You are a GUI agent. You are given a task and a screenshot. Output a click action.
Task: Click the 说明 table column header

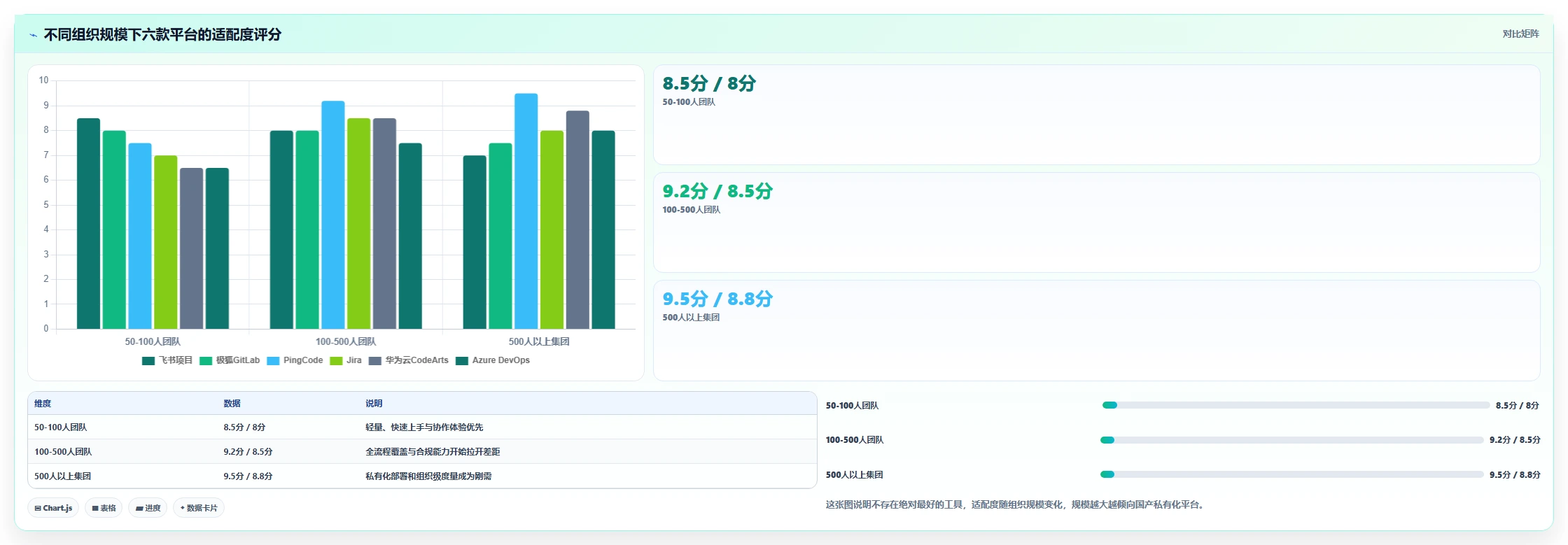[x=374, y=404]
